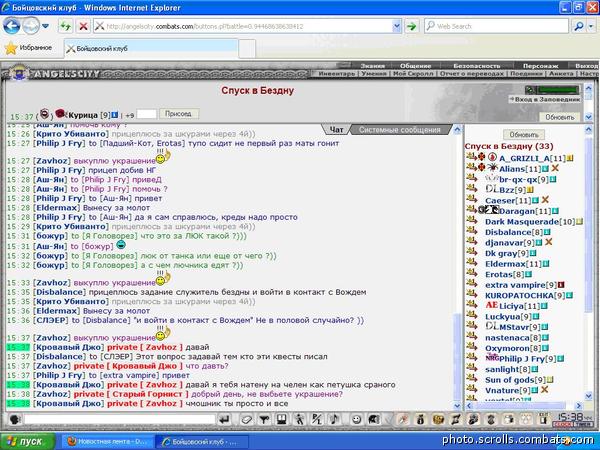Click the field next to +9
600x450 pixels.
(147, 114)
